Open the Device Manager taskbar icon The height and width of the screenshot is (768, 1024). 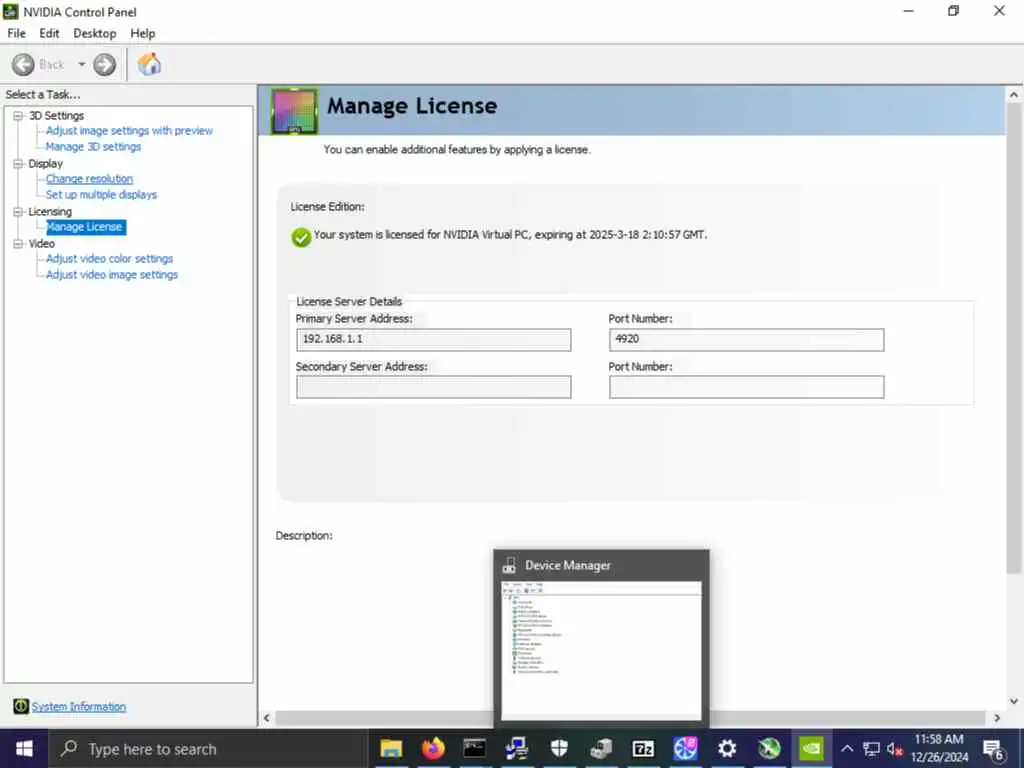(x=601, y=748)
